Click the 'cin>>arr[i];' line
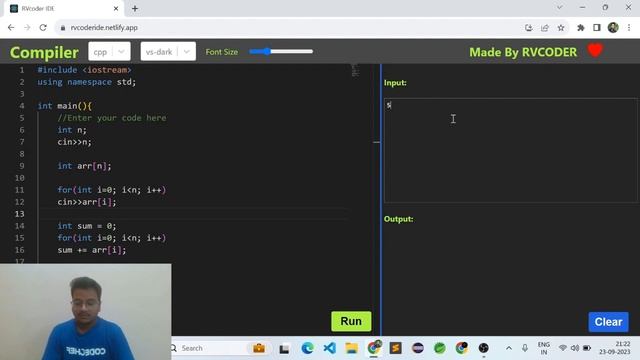 click(87, 202)
